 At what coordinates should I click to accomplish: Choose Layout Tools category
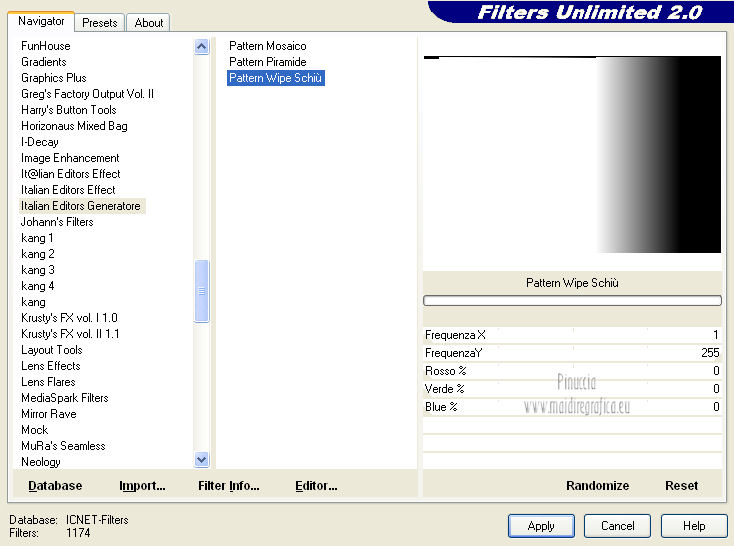pyautogui.click(x=52, y=350)
